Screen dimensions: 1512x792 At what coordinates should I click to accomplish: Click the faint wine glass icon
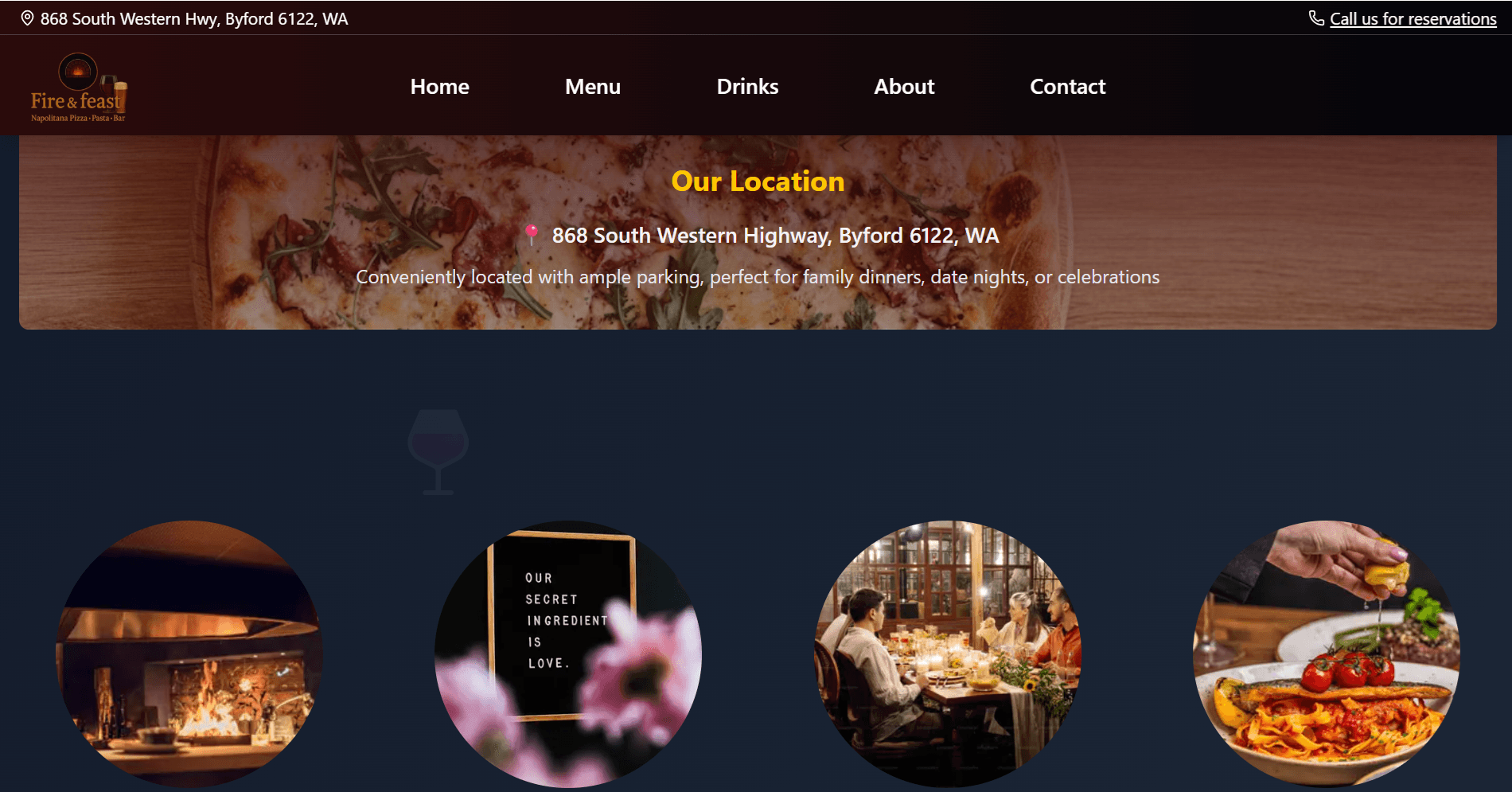coord(438,452)
